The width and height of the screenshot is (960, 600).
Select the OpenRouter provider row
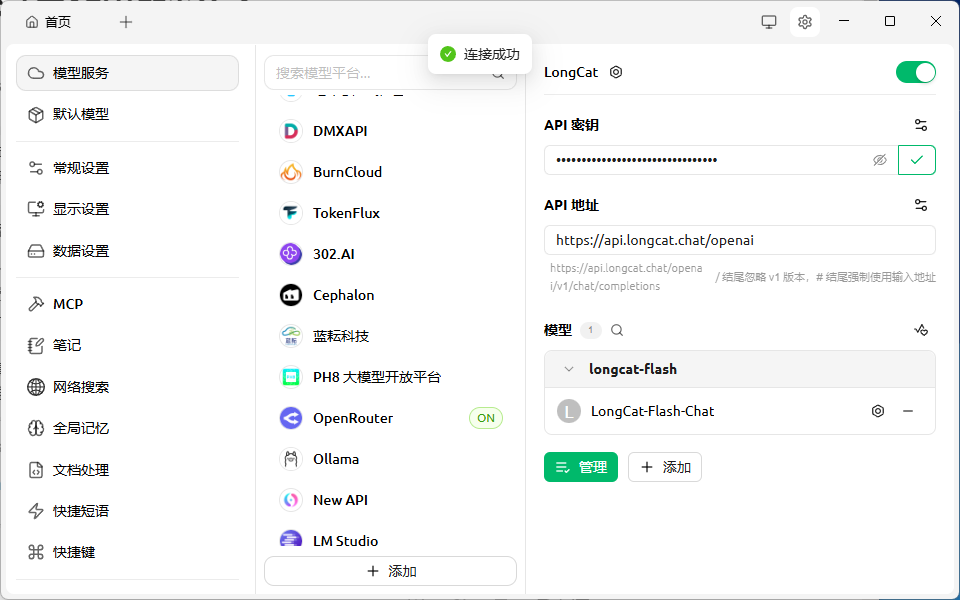[x=391, y=418]
